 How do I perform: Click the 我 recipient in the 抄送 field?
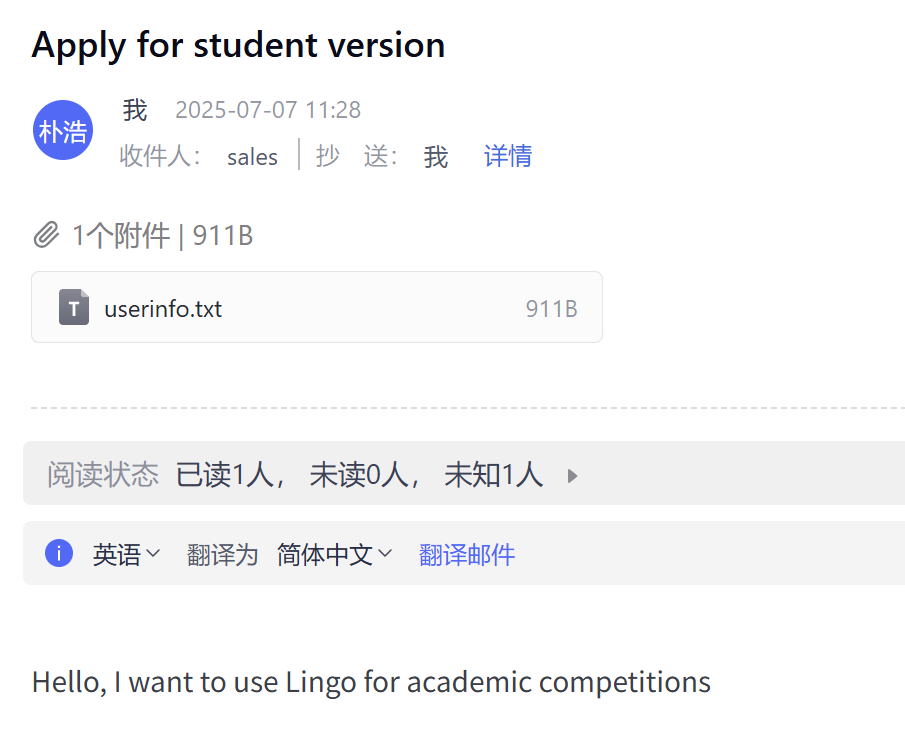[435, 157]
